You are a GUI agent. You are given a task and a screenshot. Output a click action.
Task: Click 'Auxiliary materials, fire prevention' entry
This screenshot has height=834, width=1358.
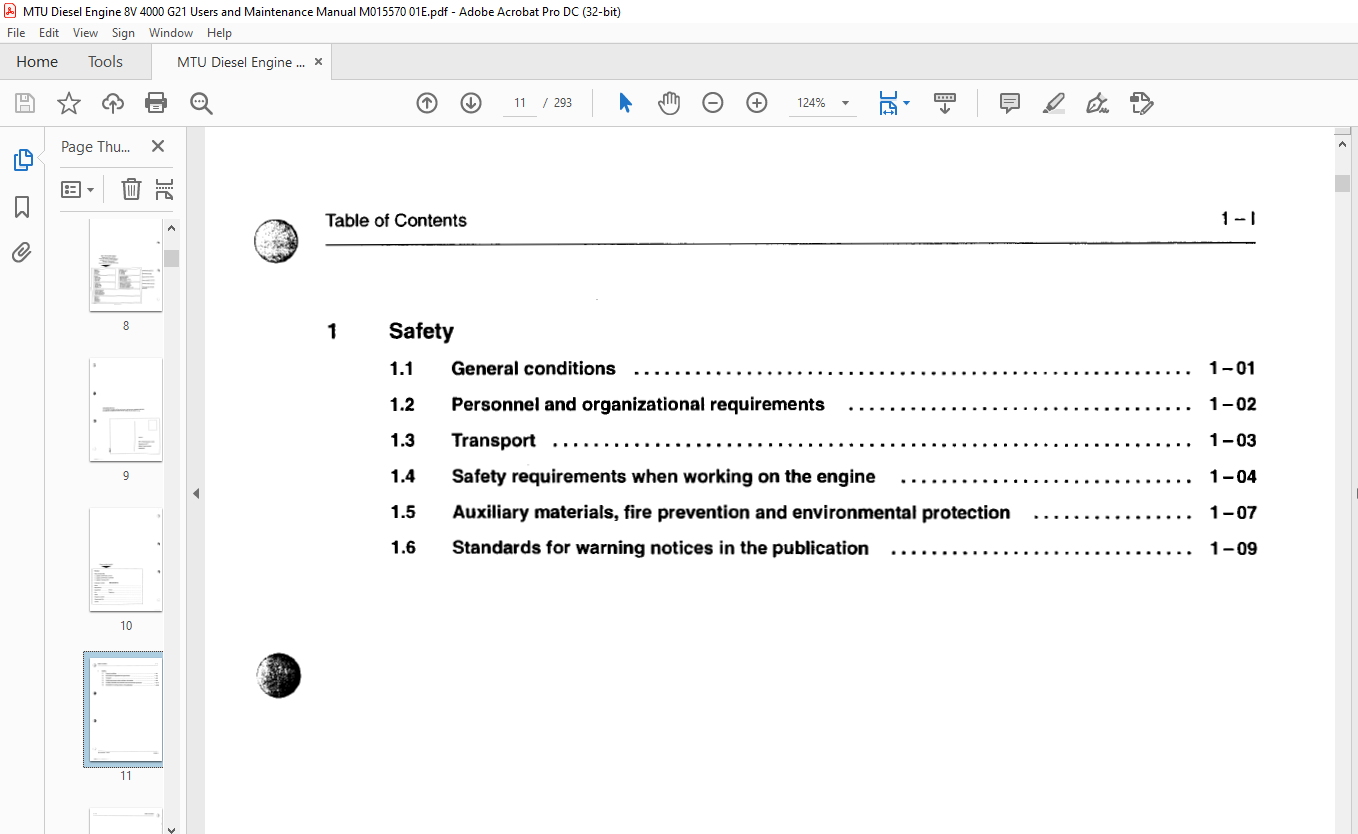(731, 512)
